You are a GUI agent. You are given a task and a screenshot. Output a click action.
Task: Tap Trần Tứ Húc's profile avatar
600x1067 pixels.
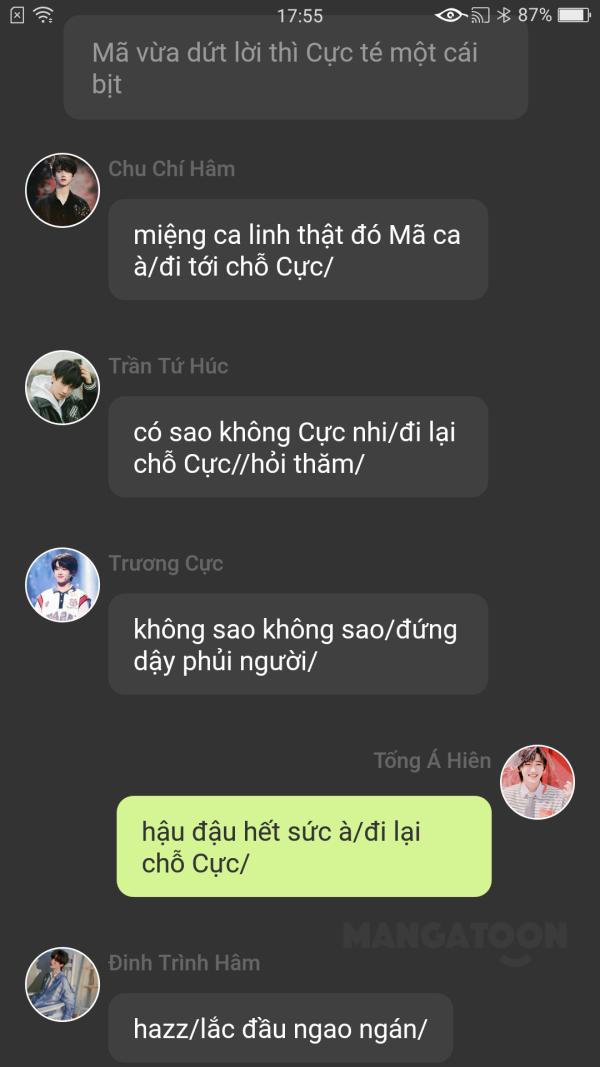point(63,388)
